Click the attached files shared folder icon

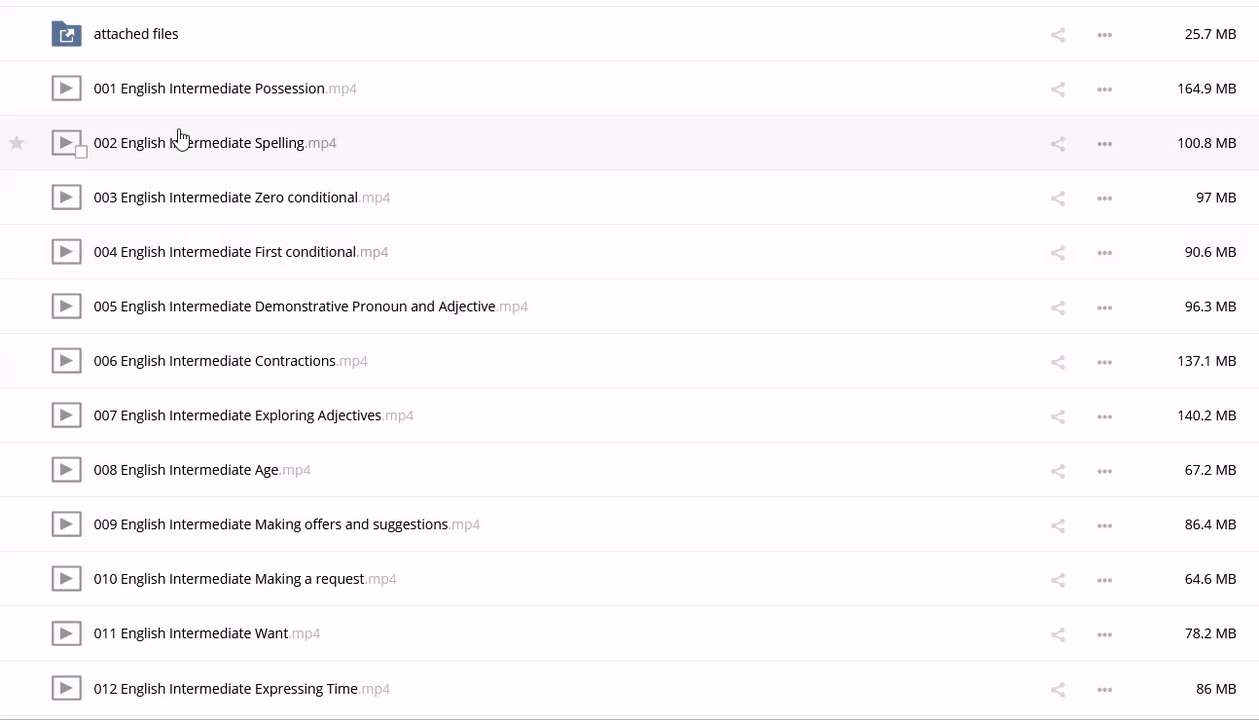pyautogui.click(x=66, y=34)
